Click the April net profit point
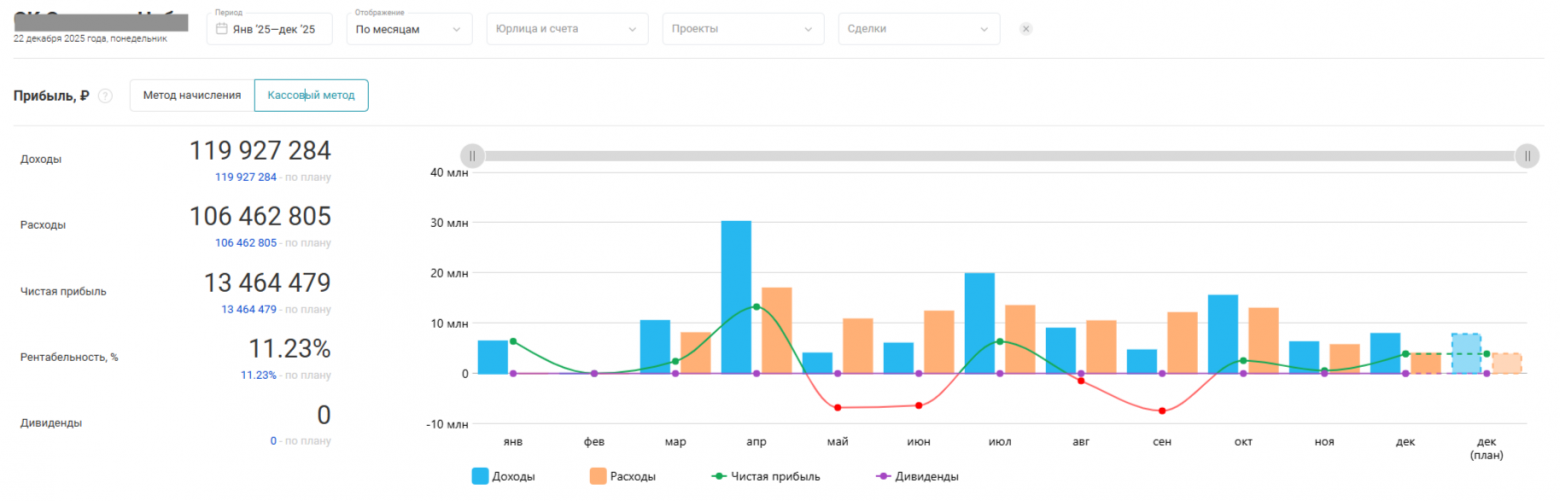This screenshot has width=1560, height=501. (x=756, y=307)
